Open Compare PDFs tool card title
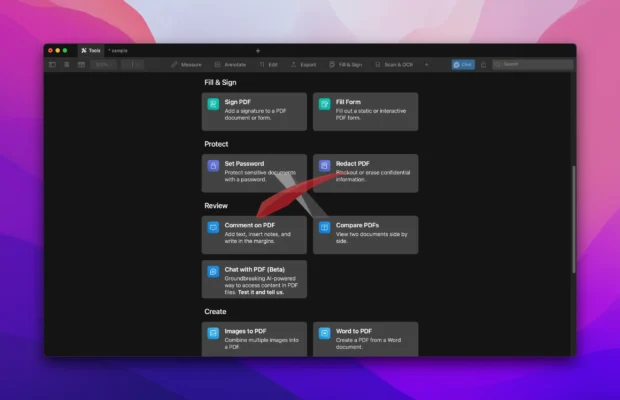 (357, 225)
